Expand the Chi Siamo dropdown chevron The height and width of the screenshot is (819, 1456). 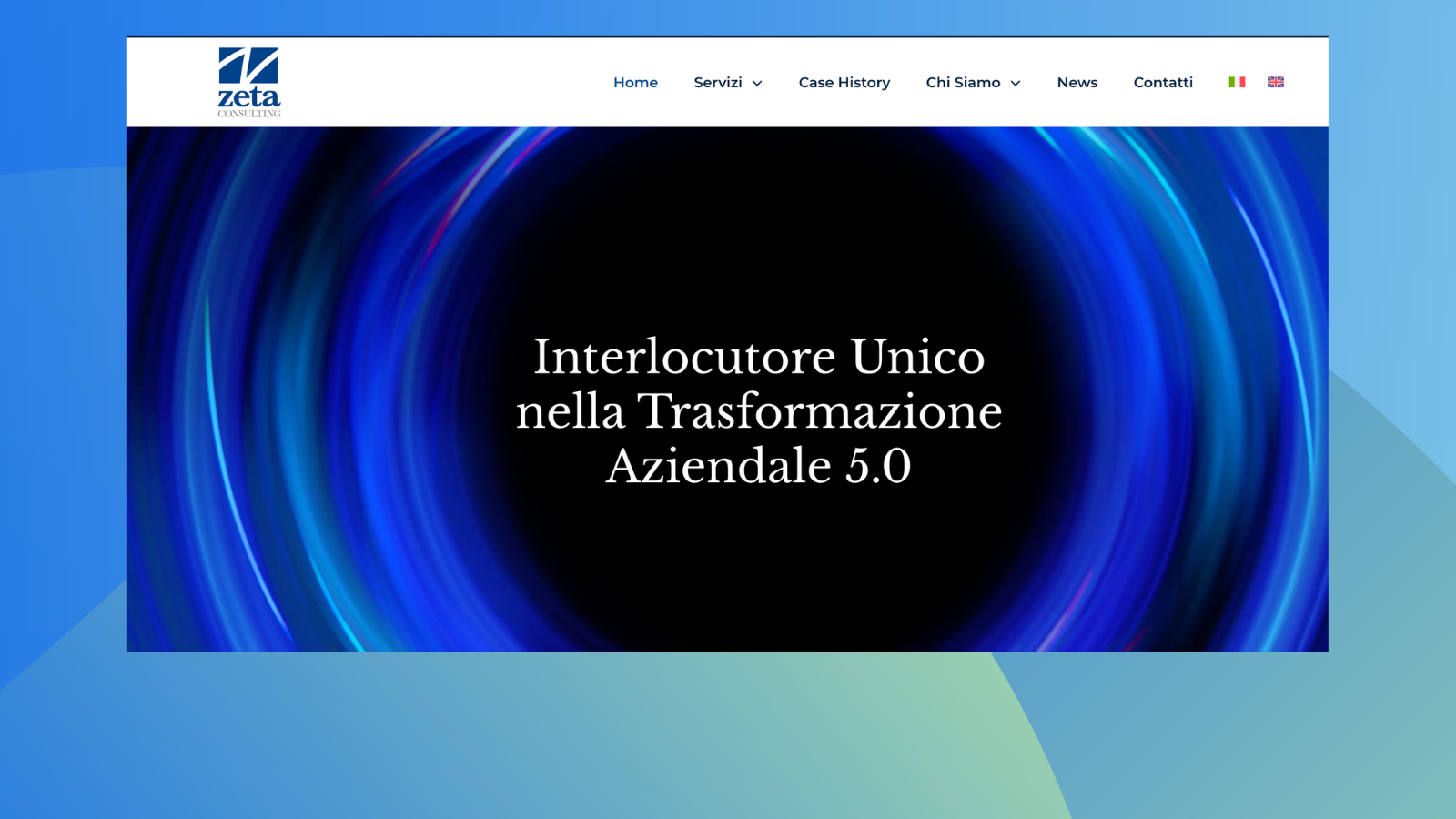pyautogui.click(x=1016, y=83)
